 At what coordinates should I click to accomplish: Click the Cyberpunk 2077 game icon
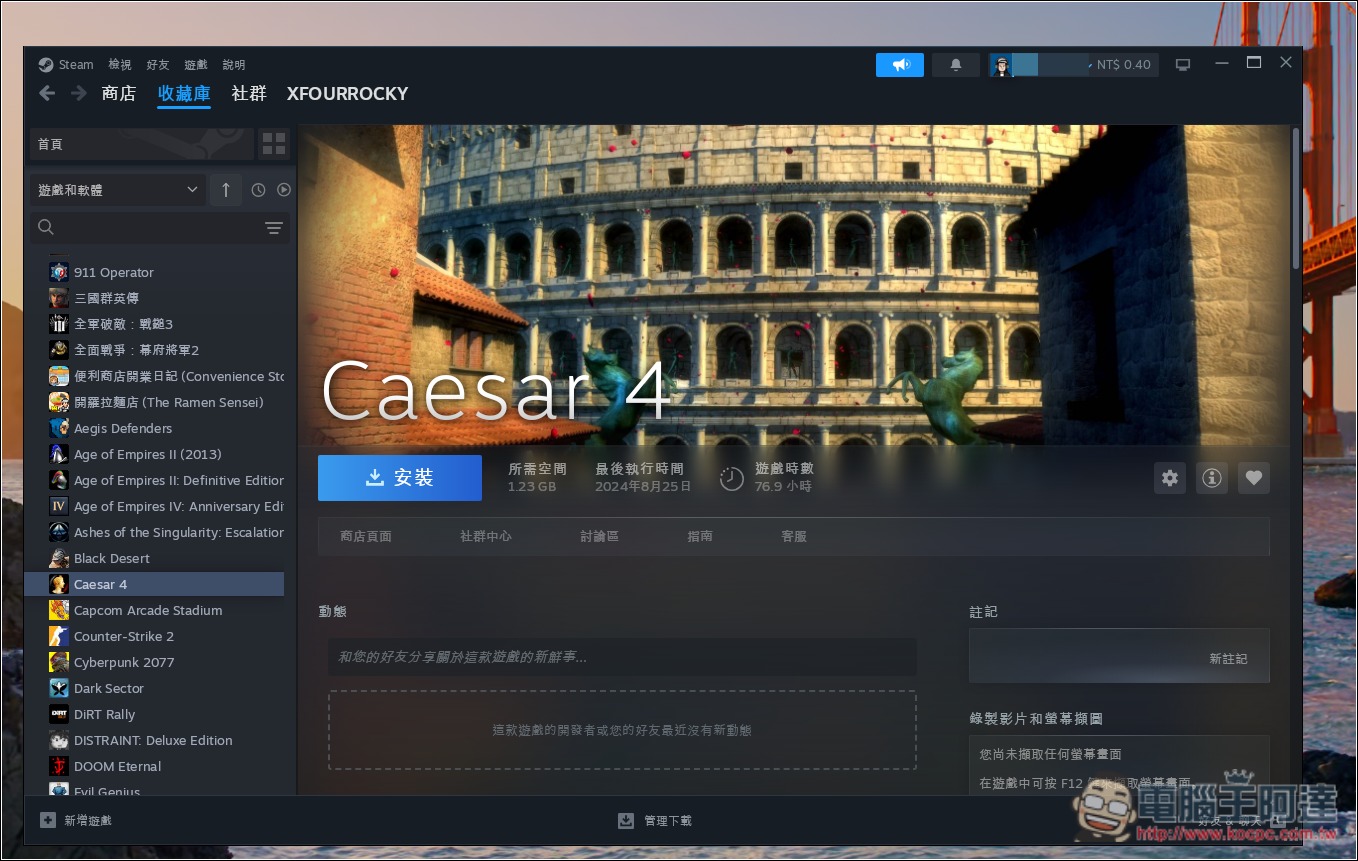(x=59, y=662)
